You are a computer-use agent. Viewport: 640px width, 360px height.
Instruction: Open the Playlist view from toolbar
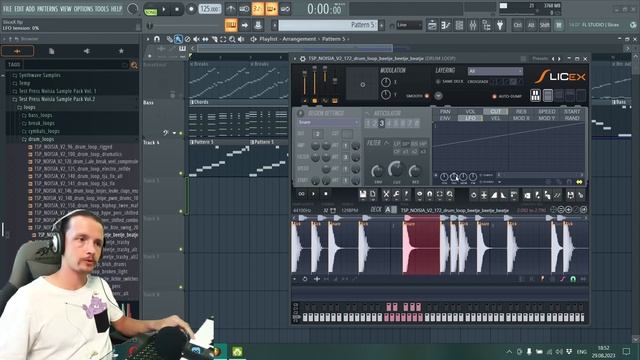[x=432, y=25]
